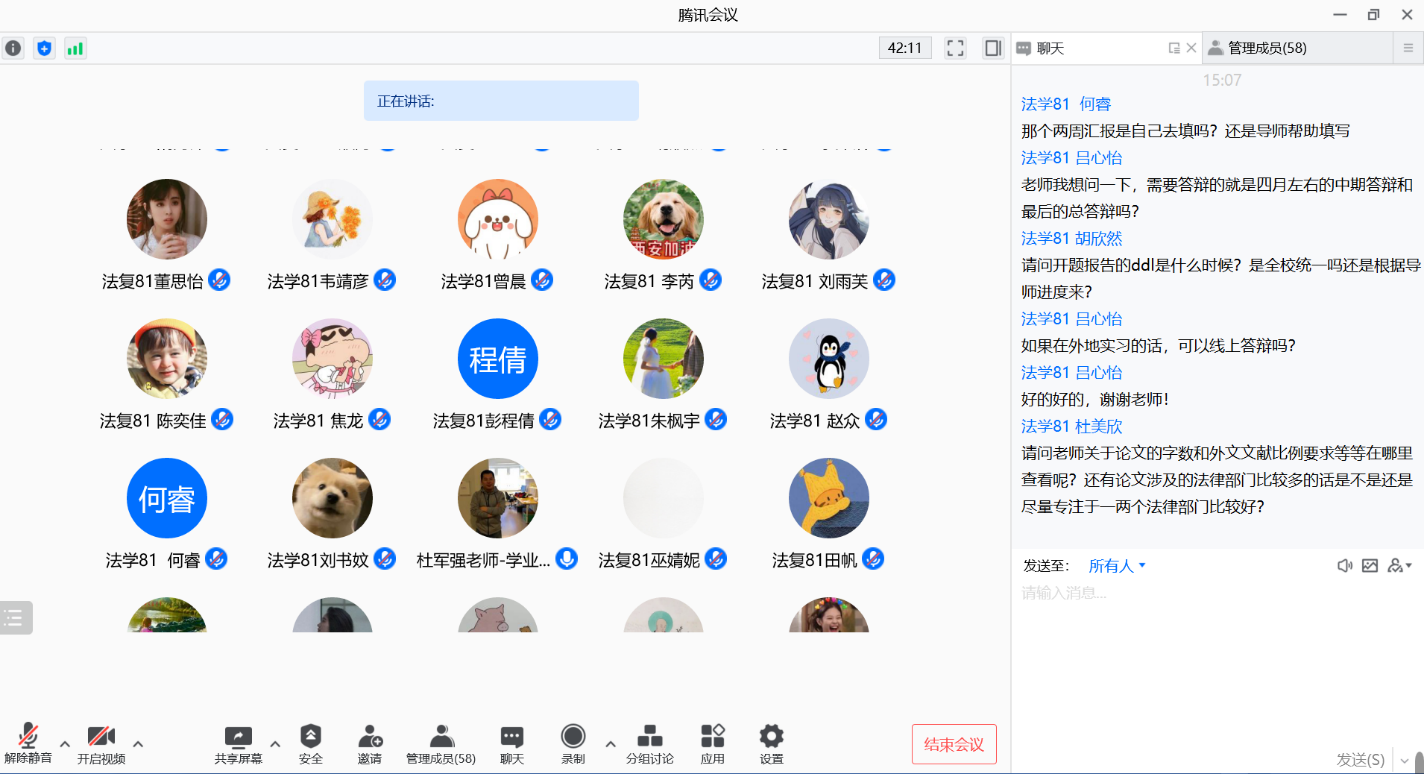The height and width of the screenshot is (774, 1424).
Task: Open the 所有人 recipient dropdown
Action: [x=1116, y=566]
